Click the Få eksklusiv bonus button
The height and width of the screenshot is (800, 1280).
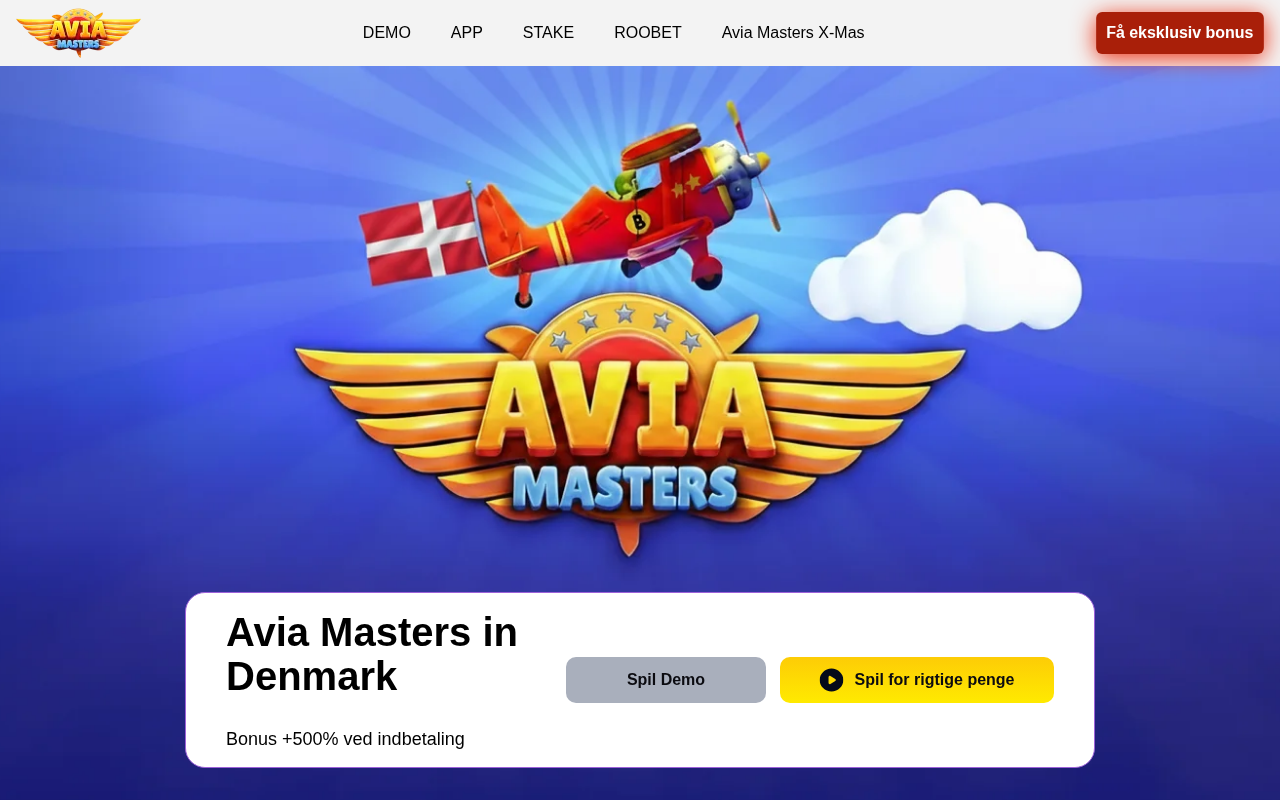pos(1180,33)
